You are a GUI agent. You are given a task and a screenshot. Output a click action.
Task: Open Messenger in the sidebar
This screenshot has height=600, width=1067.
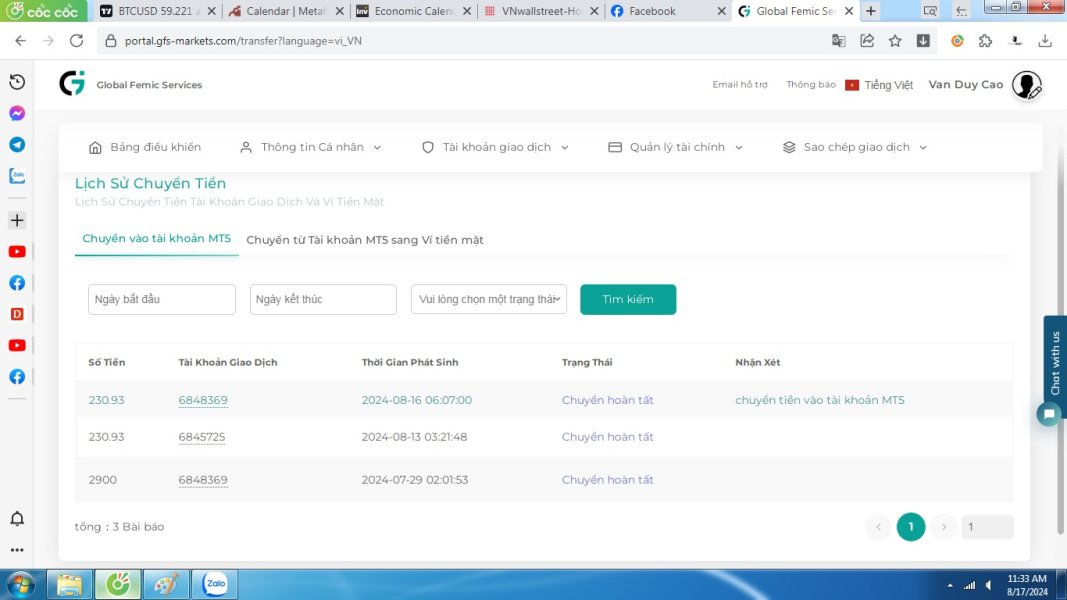[17, 113]
